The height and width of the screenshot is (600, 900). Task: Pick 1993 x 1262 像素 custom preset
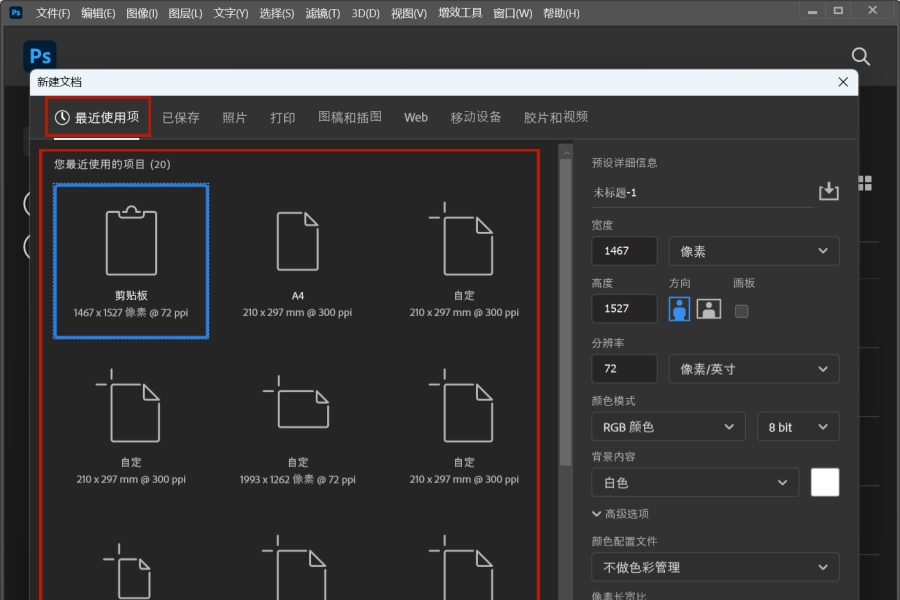point(297,429)
